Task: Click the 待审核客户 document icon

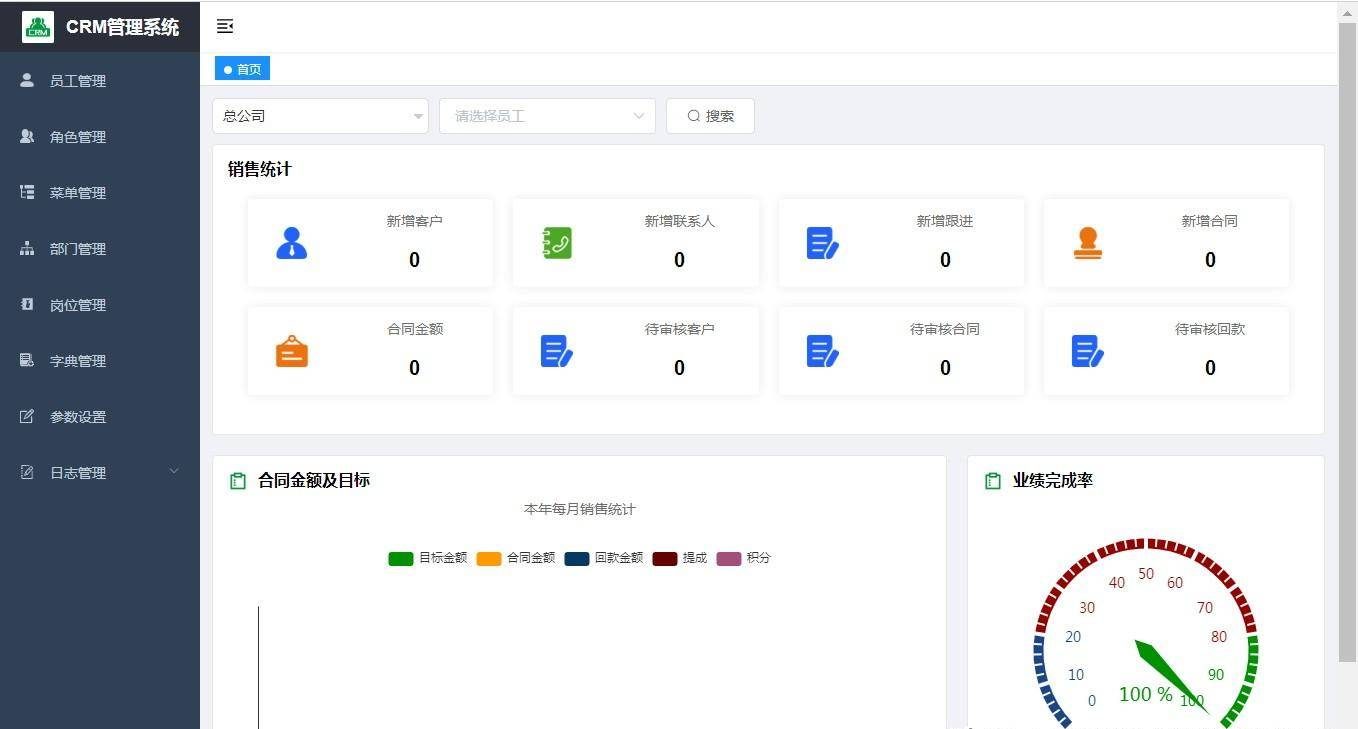Action: tap(557, 351)
